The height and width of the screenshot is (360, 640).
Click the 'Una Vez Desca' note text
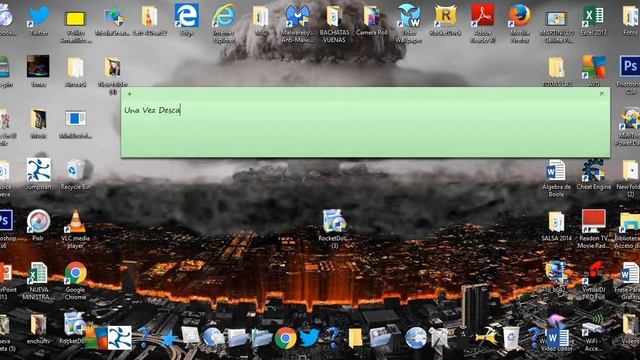[x=152, y=110]
